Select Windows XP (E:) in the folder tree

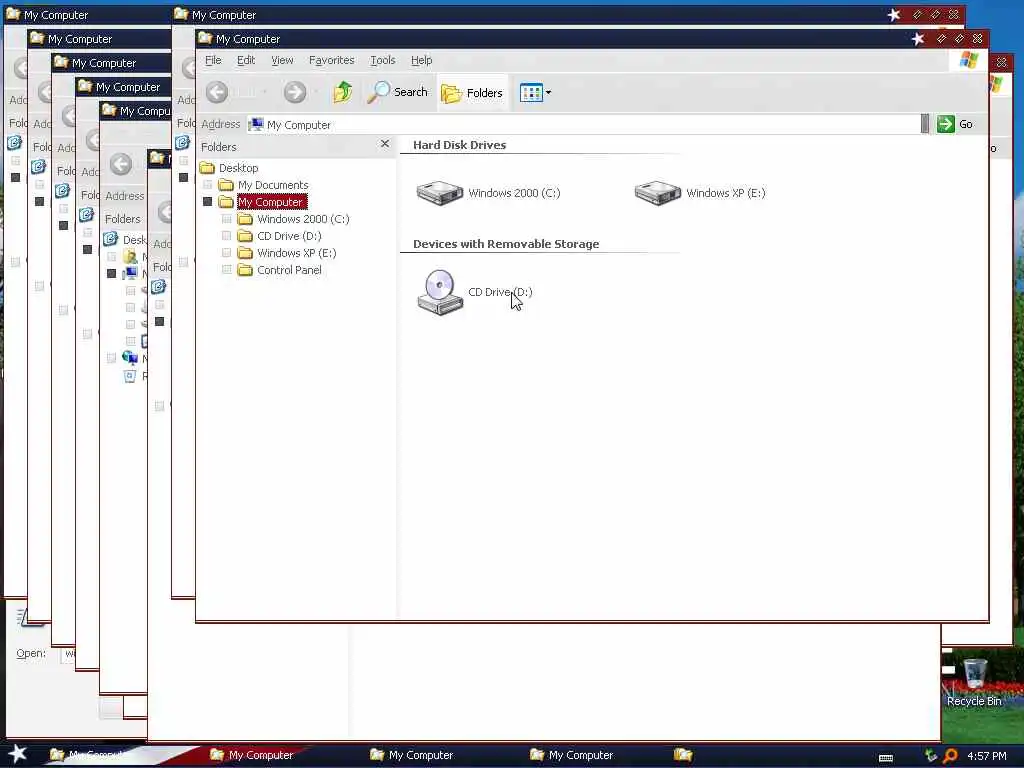tap(296, 253)
